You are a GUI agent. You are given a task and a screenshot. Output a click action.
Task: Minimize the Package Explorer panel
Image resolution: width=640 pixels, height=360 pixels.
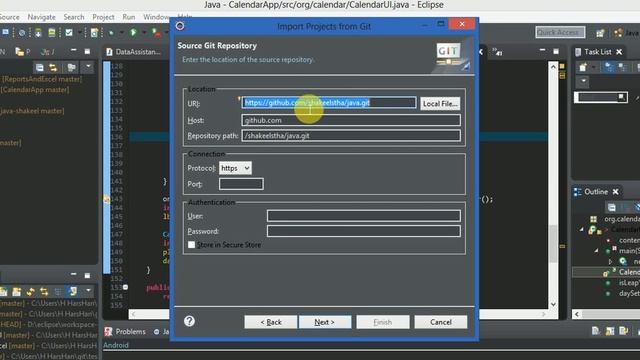73,51
